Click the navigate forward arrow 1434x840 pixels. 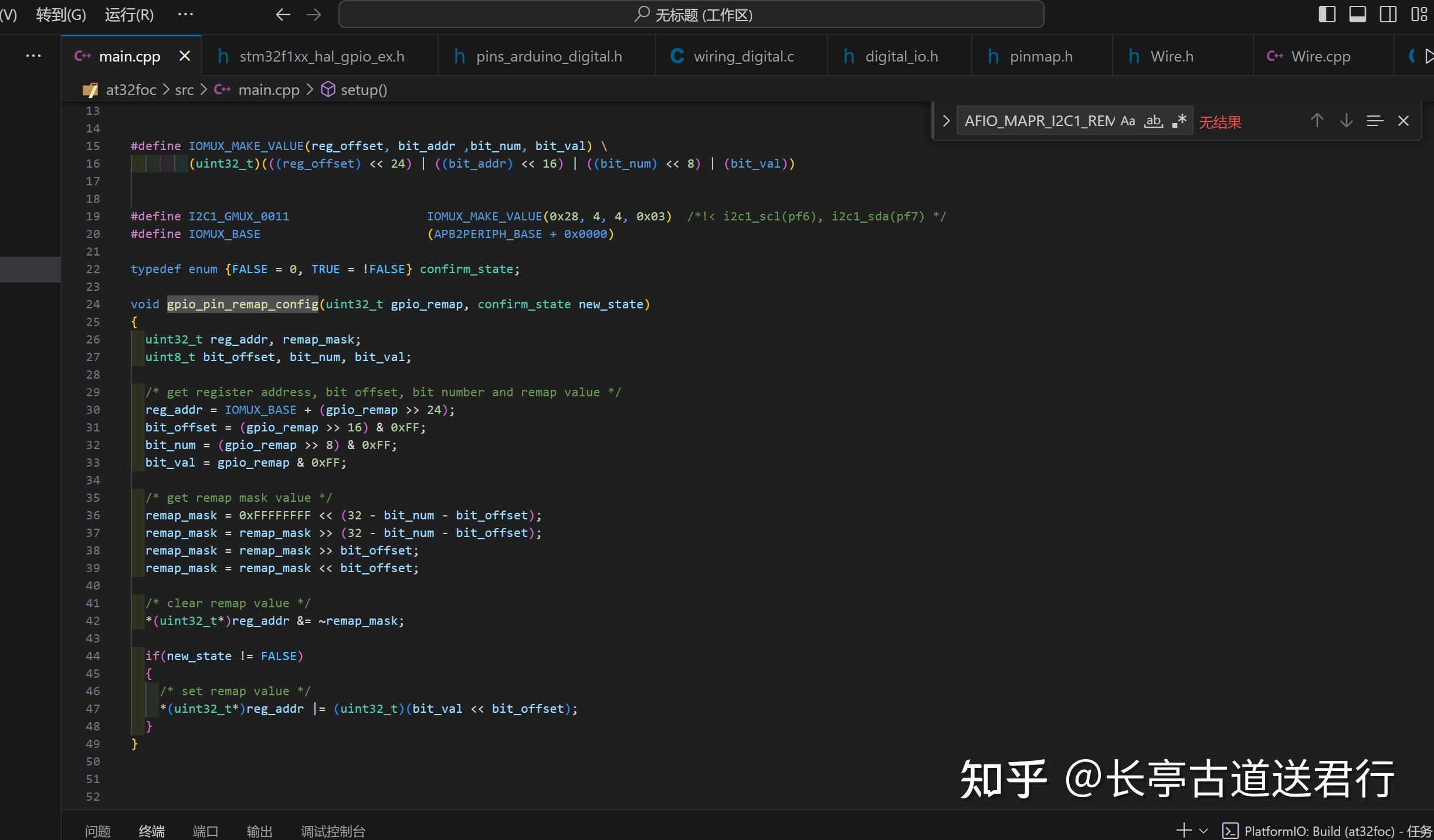314,15
